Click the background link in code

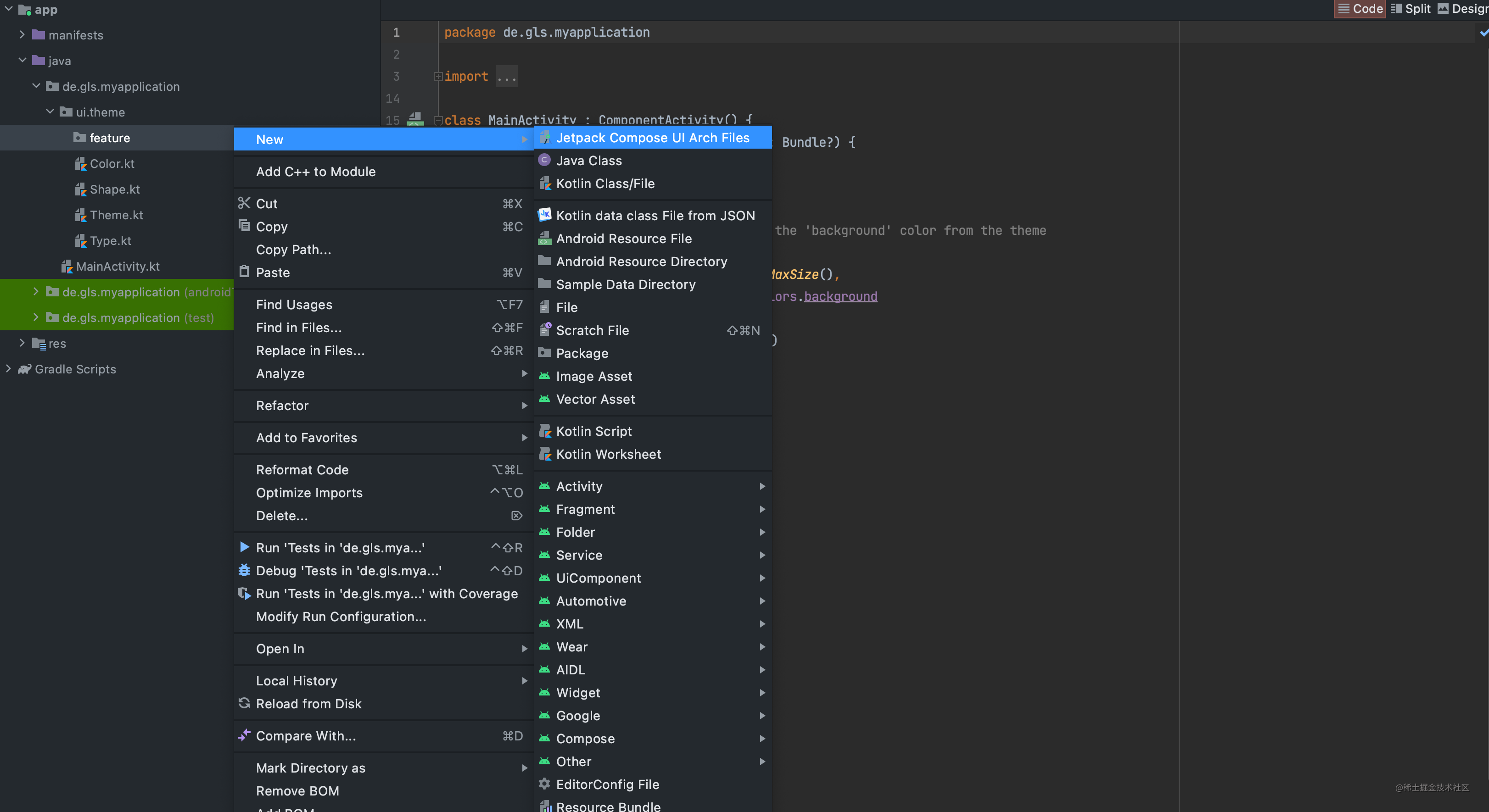point(840,296)
